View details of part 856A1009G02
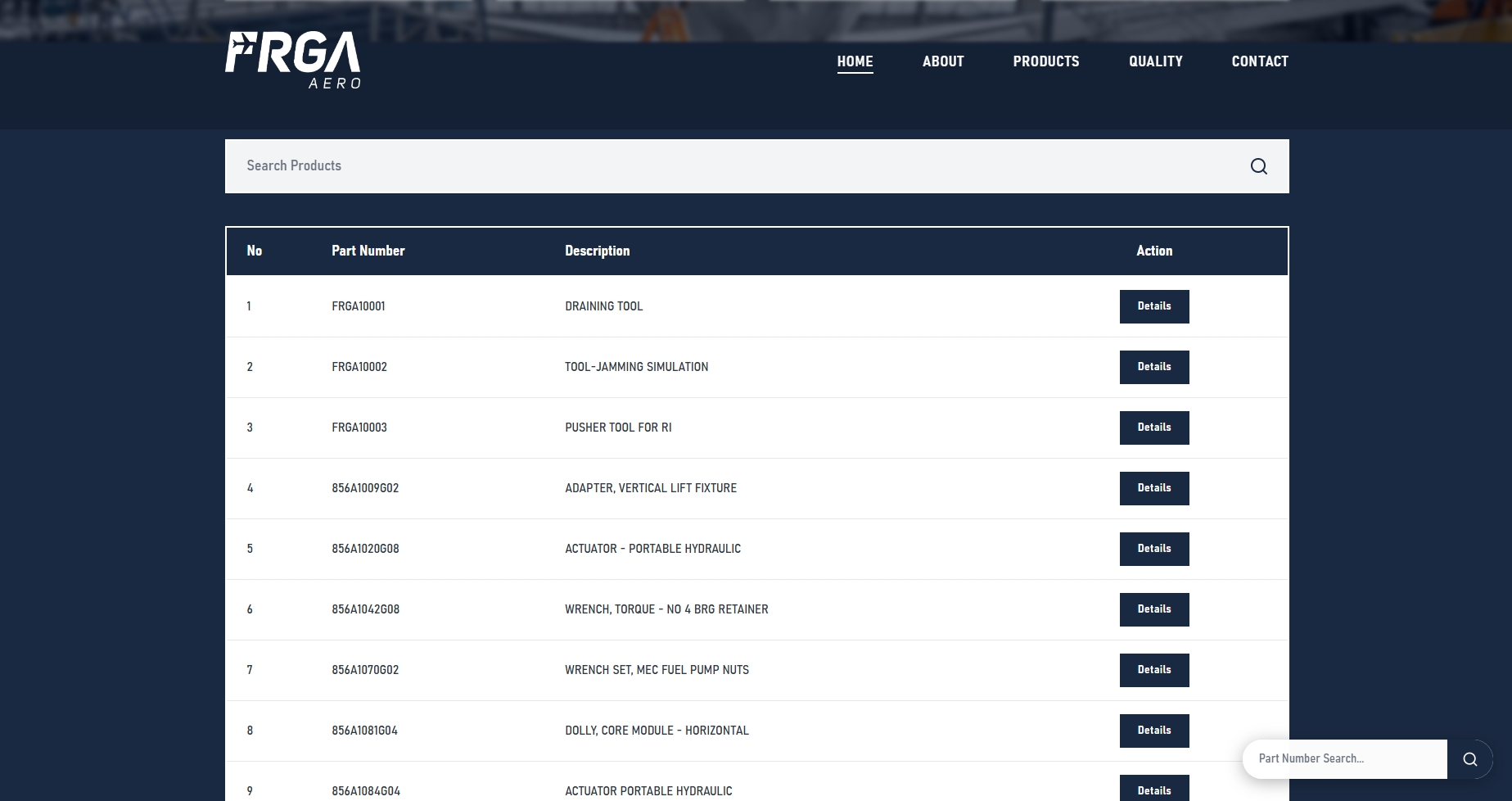The height and width of the screenshot is (801, 1512). click(x=1153, y=488)
